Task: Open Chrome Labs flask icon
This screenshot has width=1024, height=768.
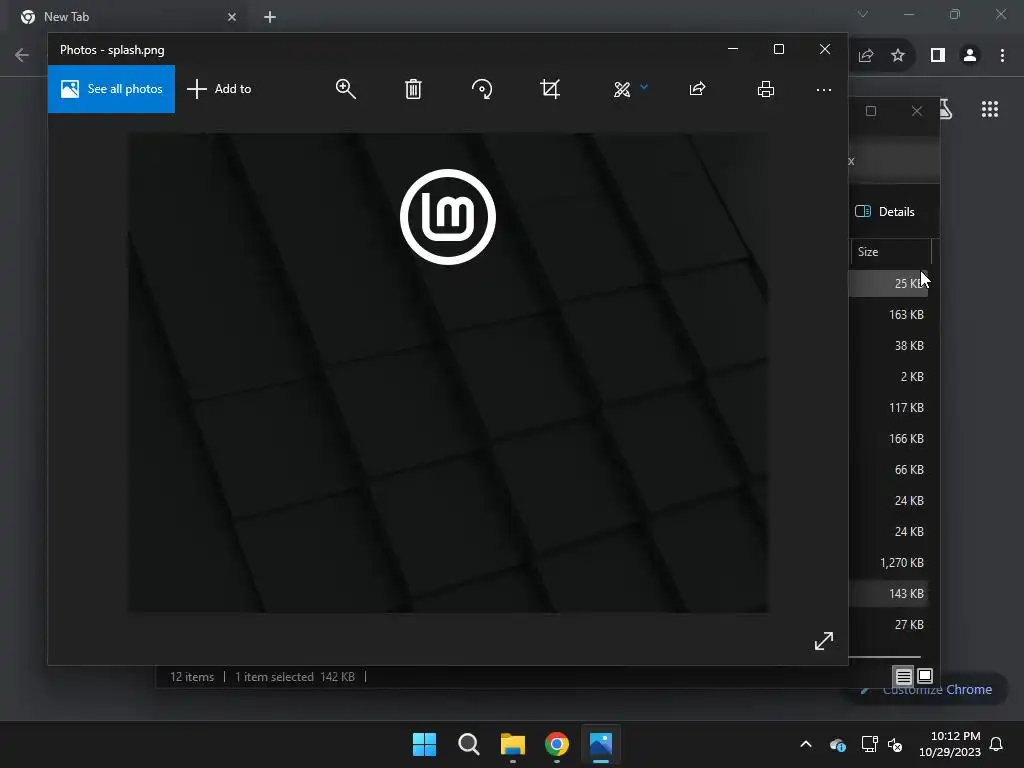Action: click(x=946, y=109)
